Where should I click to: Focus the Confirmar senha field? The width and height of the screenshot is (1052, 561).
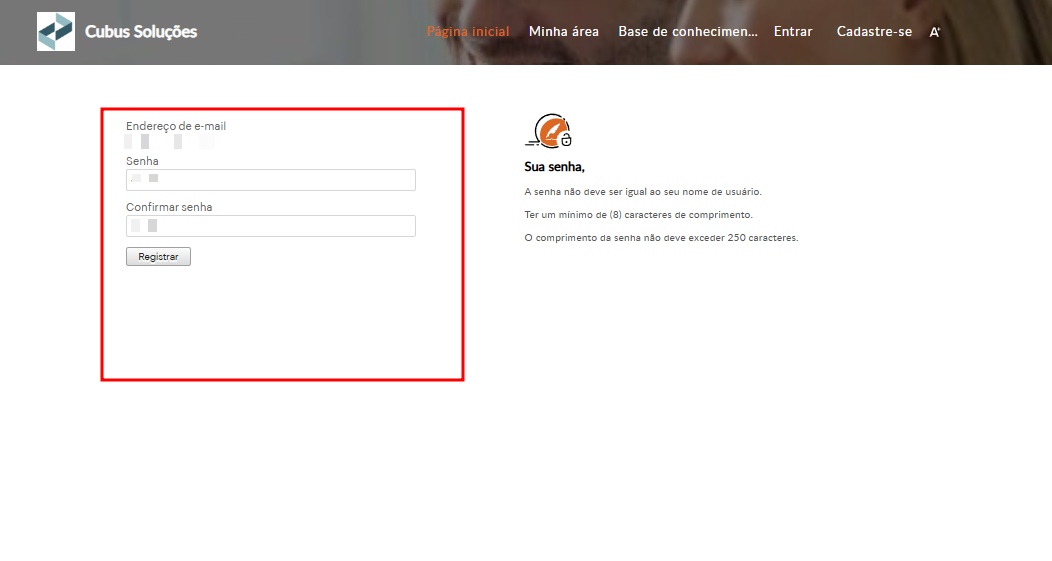pos(271,226)
